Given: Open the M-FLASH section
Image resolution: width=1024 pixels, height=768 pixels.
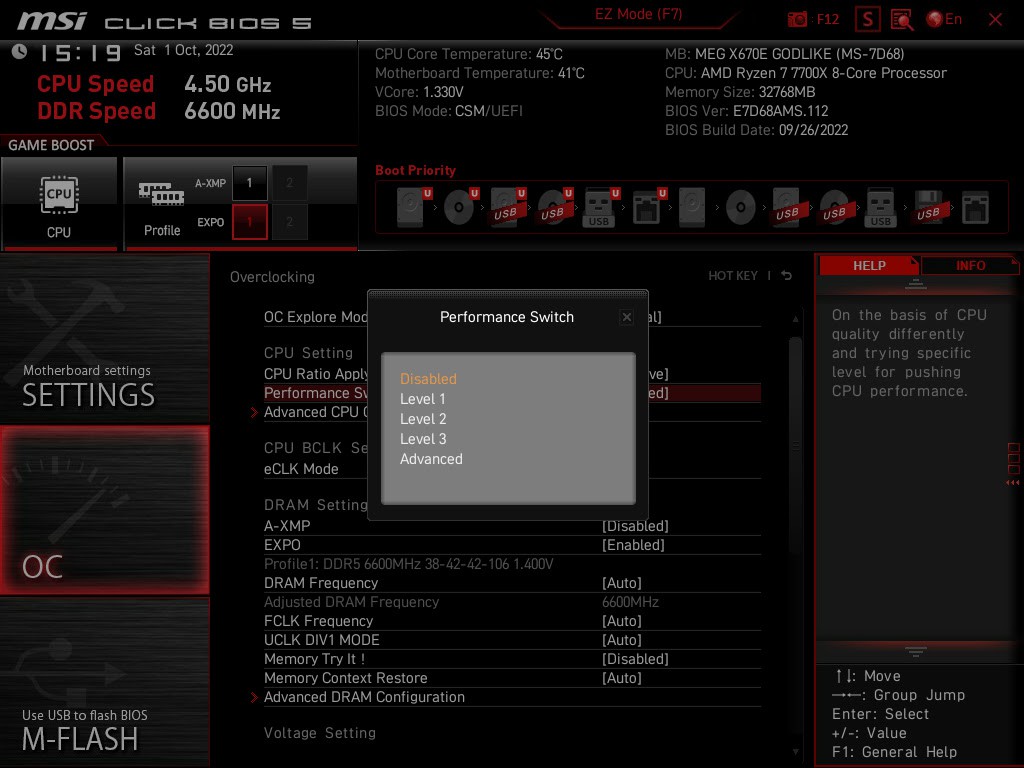Looking at the screenshot, I should coord(104,682).
